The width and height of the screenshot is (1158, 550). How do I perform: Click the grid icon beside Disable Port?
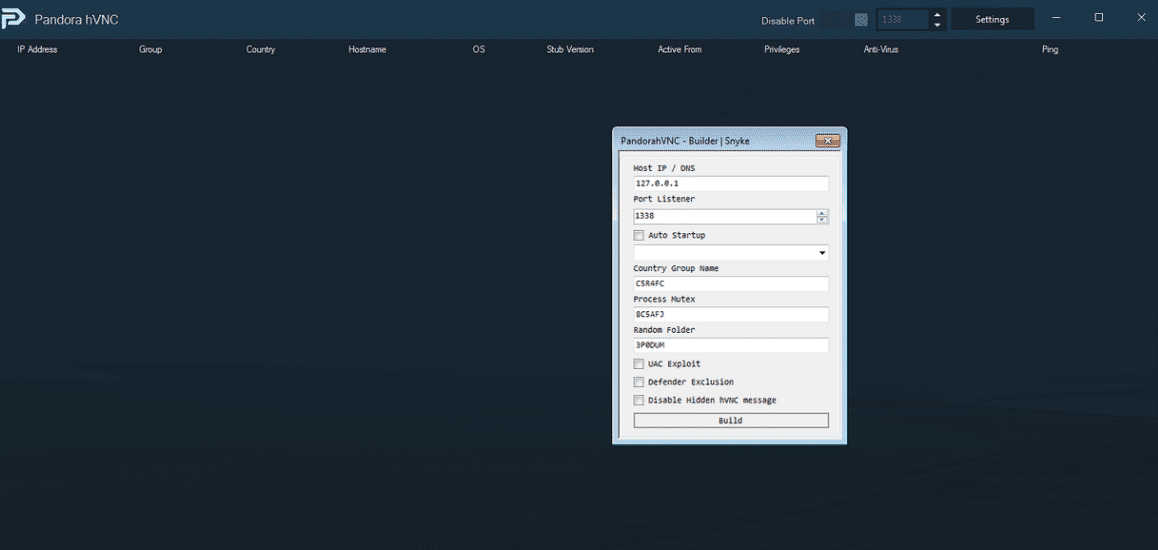[861, 20]
